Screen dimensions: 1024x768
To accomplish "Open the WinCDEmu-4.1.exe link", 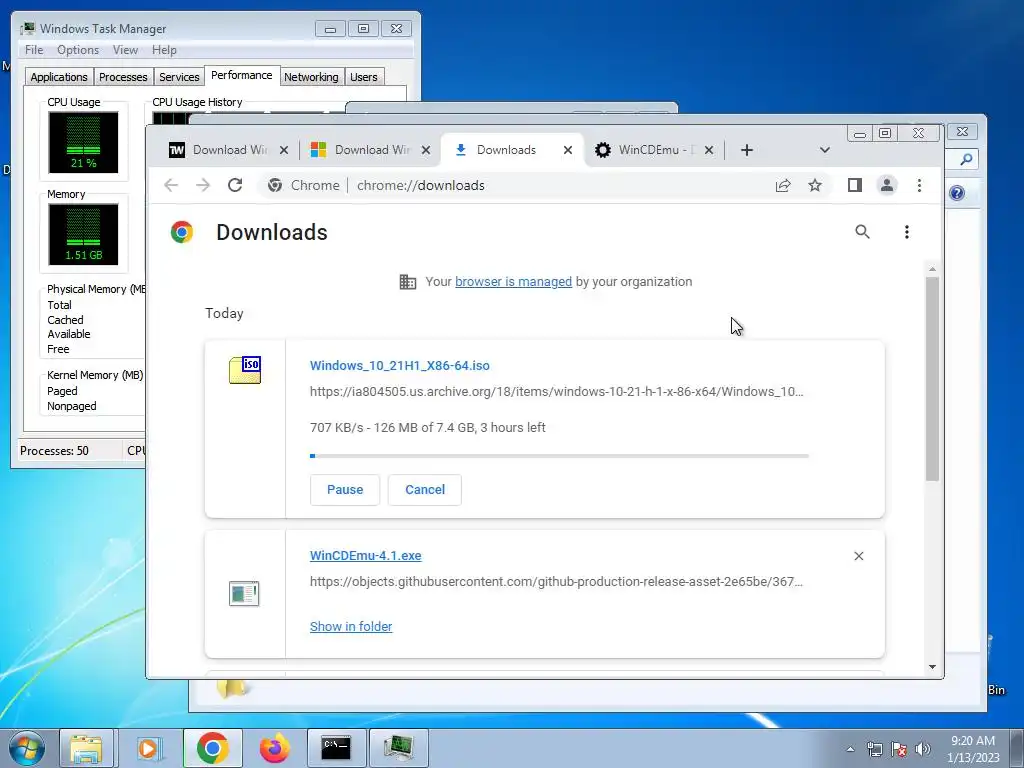I will (x=366, y=556).
